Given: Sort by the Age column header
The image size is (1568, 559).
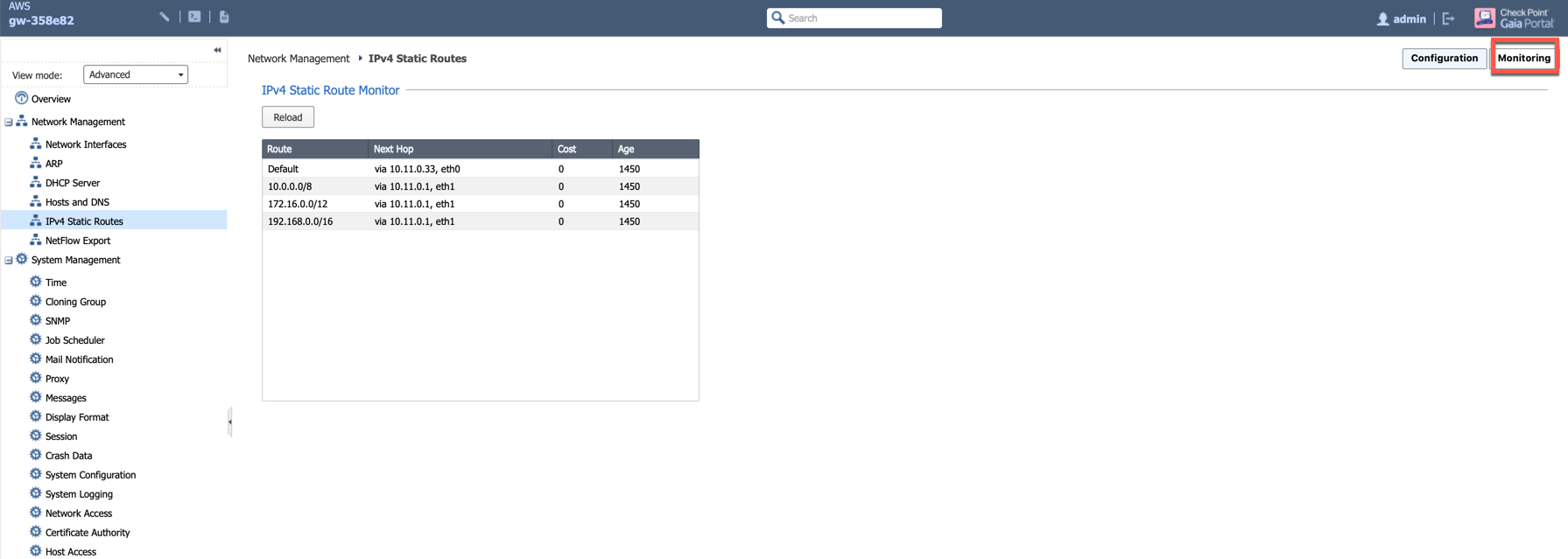Looking at the screenshot, I should 655,149.
